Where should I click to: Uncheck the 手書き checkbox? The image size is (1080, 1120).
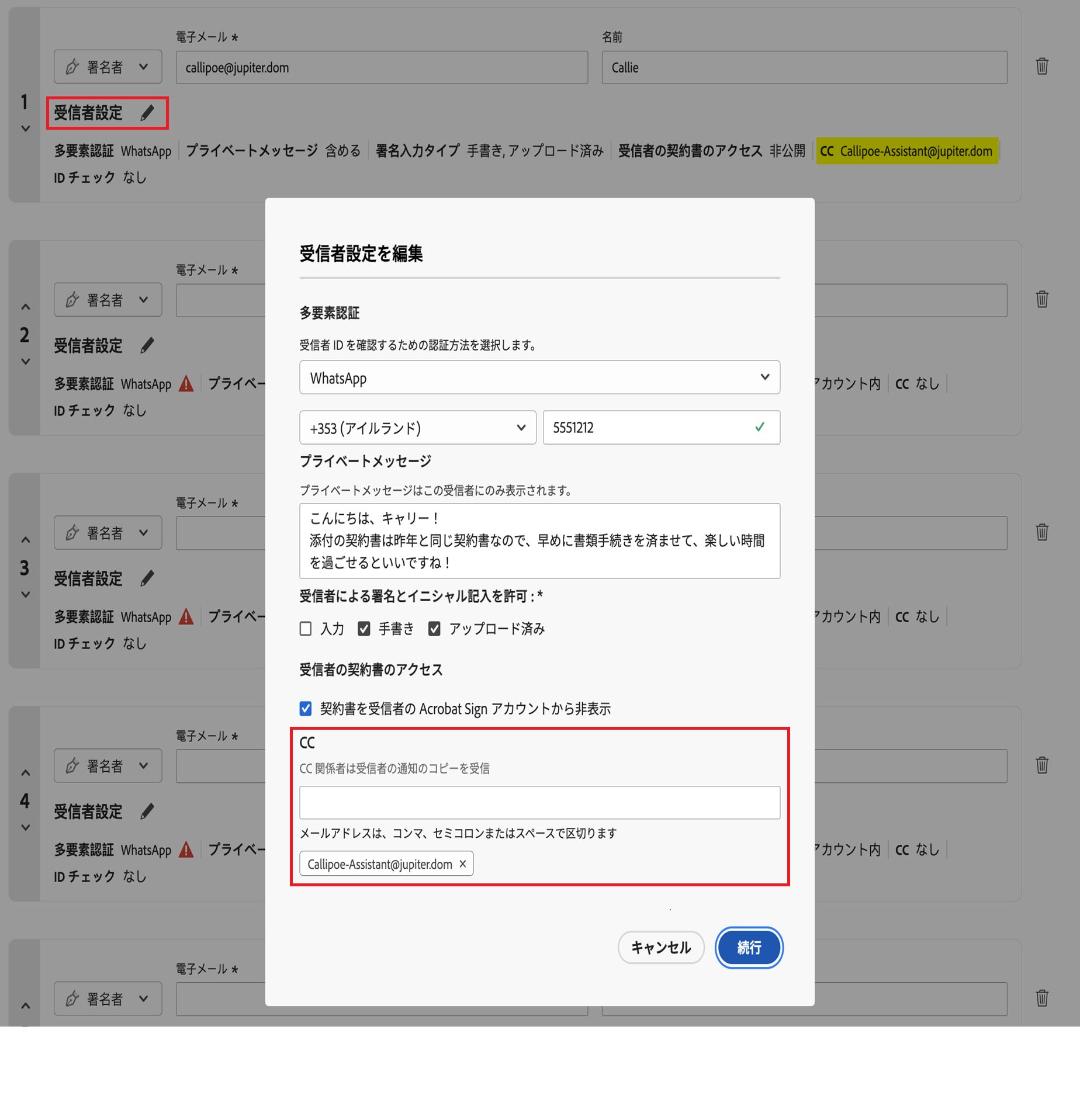click(364, 629)
